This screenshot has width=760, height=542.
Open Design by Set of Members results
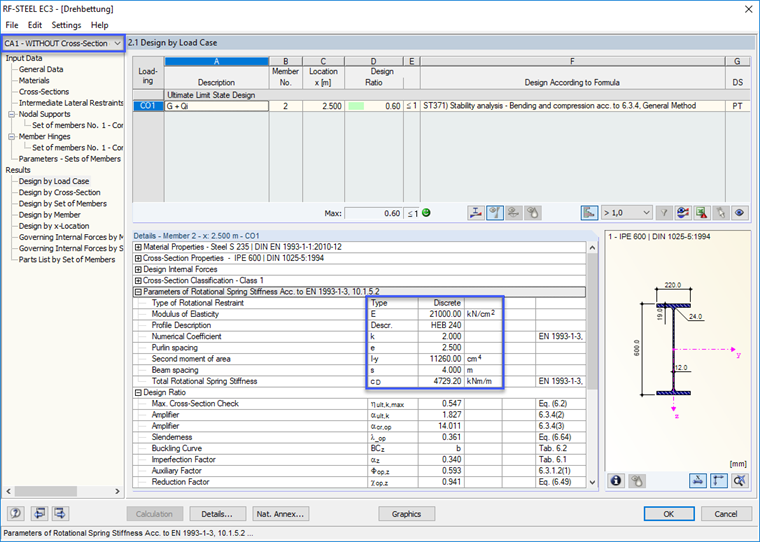point(63,204)
